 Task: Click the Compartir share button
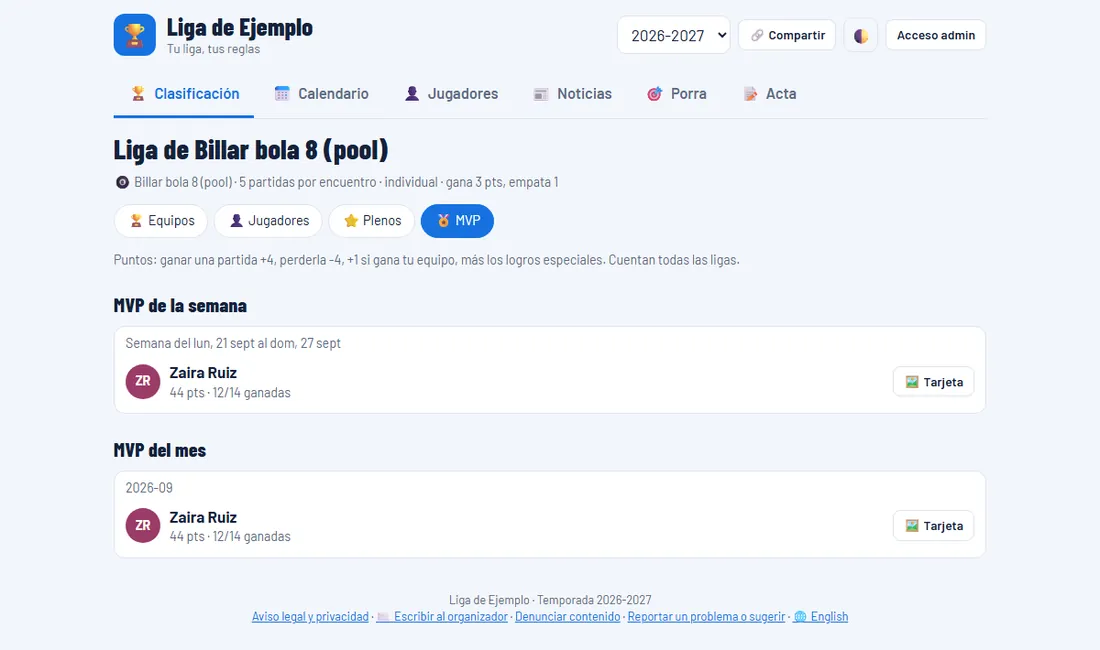(x=787, y=35)
